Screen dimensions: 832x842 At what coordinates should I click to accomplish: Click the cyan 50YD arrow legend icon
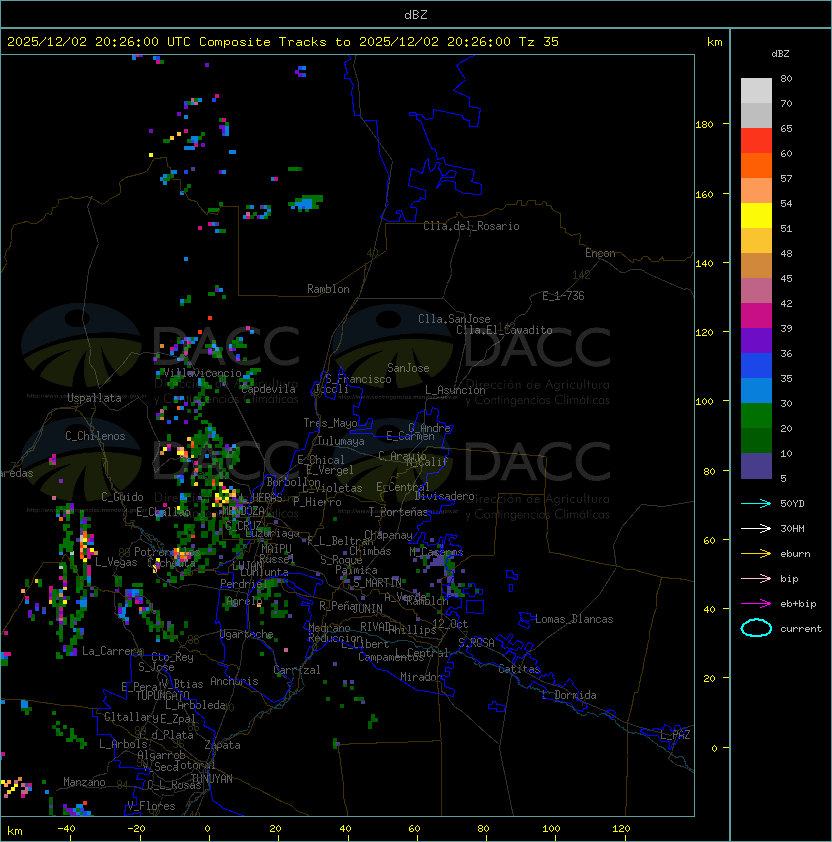pos(756,503)
